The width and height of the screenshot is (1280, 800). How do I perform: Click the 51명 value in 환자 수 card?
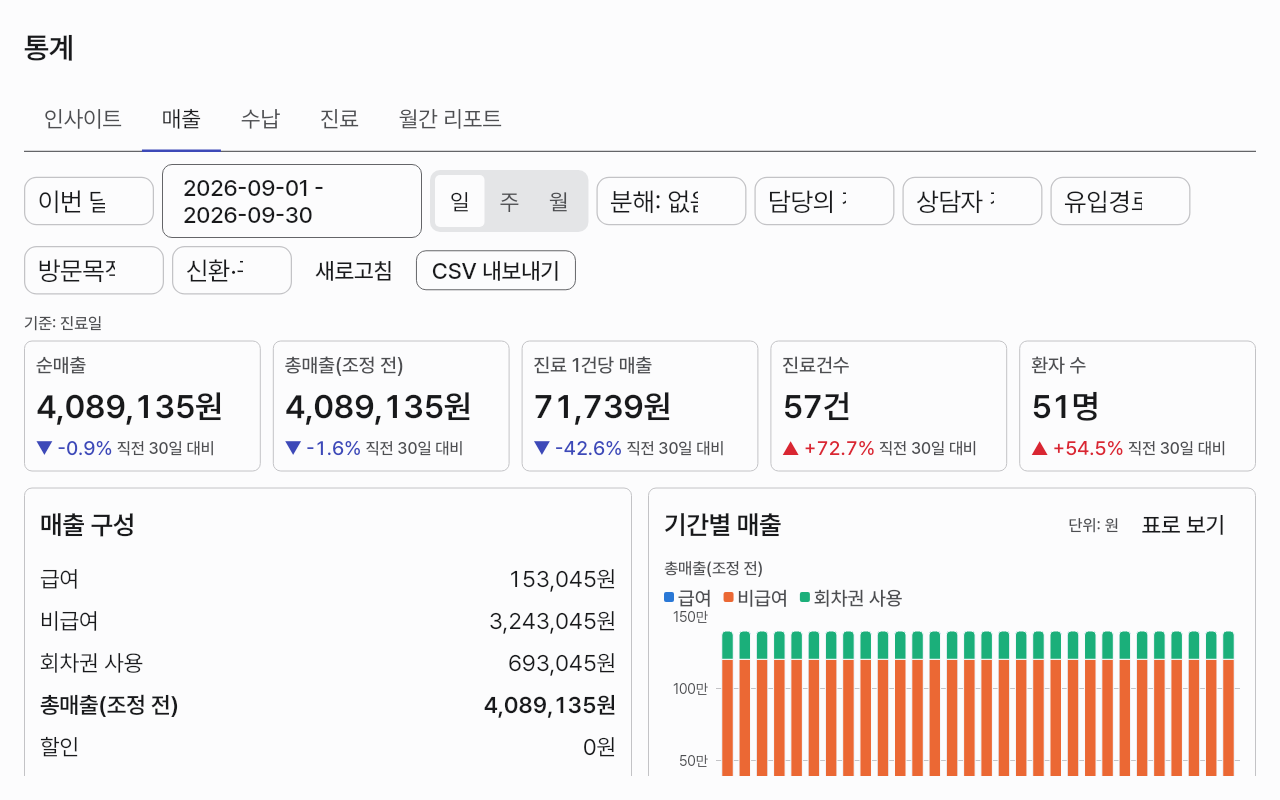[x=1066, y=407]
